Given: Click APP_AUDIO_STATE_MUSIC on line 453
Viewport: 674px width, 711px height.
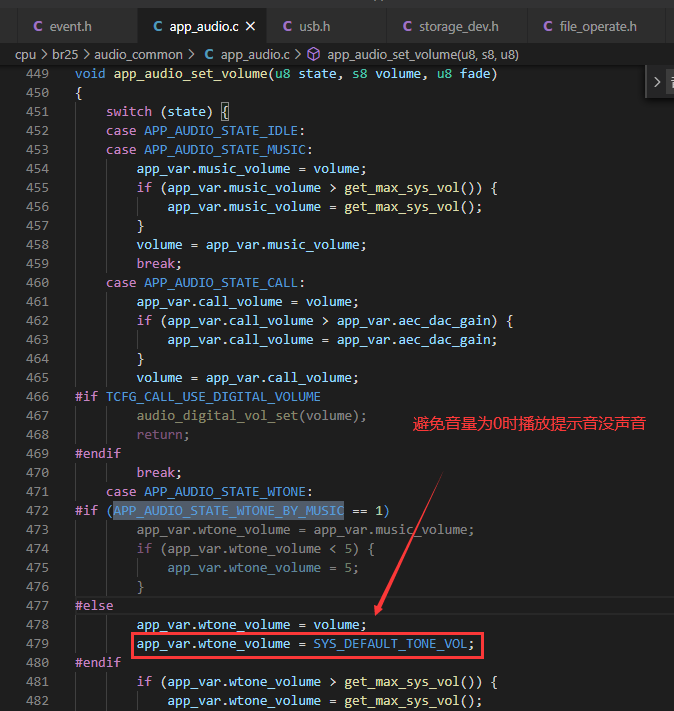Looking at the screenshot, I should pos(225,150).
